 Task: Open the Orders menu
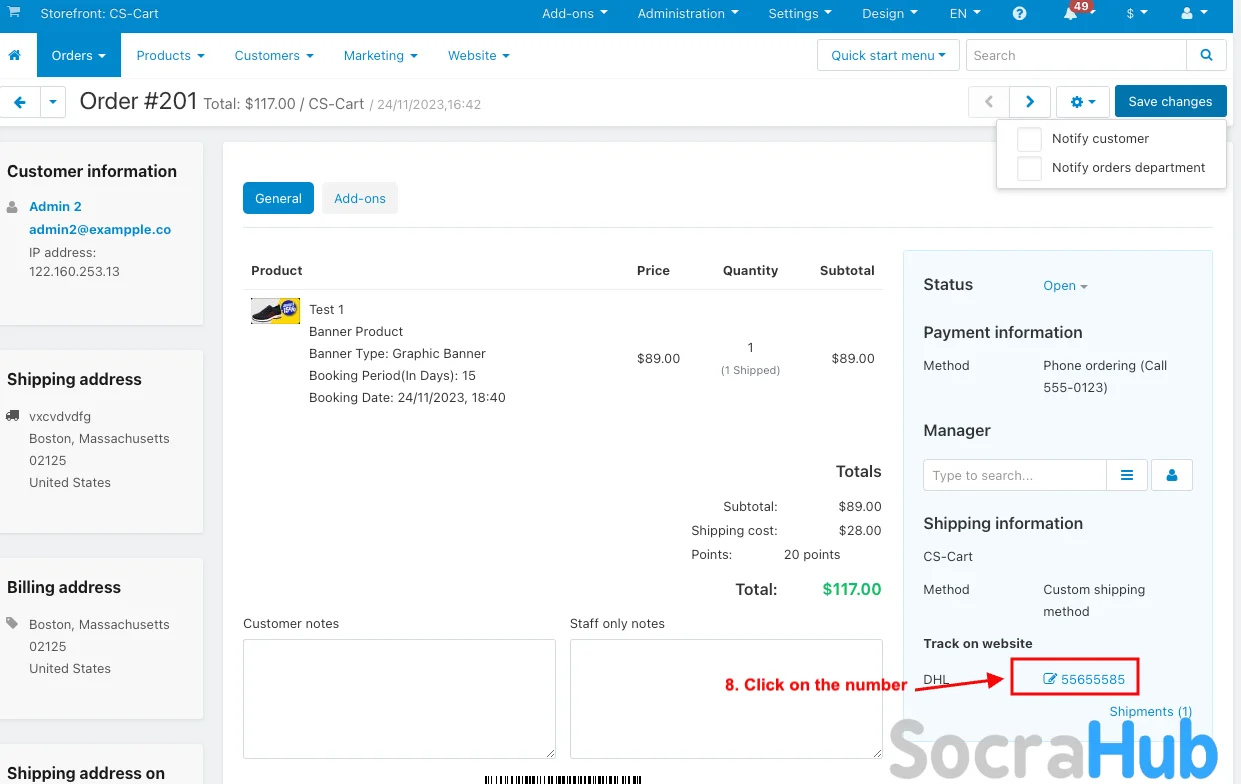(x=79, y=55)
